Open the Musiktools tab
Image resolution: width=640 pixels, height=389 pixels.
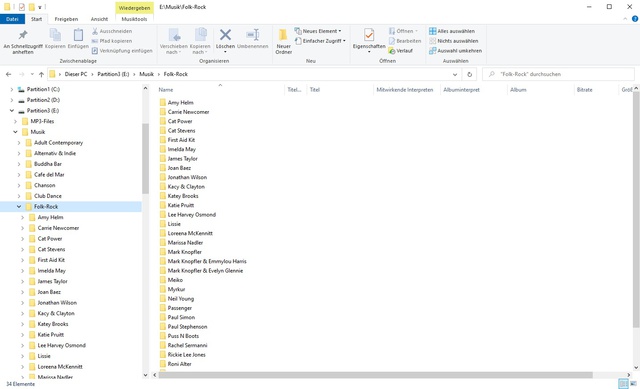pyautogui.click(x=134, y=19)
